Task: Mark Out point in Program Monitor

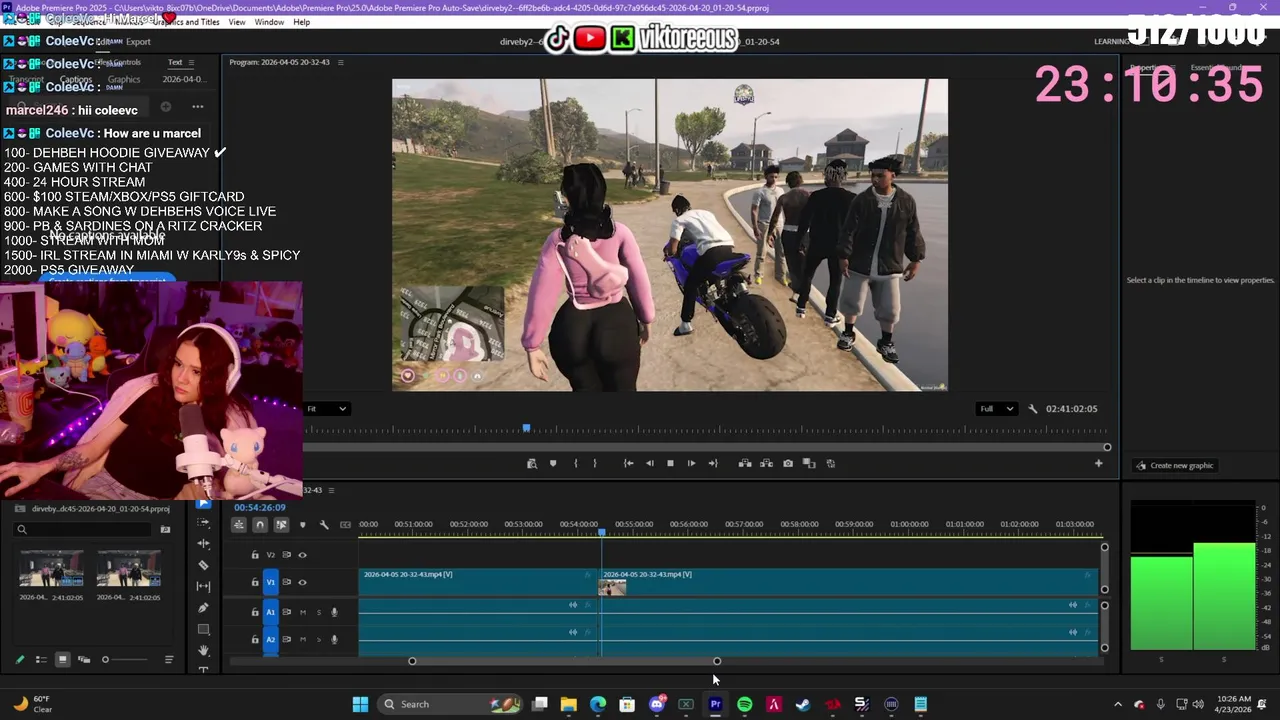Action: click(x=595, y=463)
